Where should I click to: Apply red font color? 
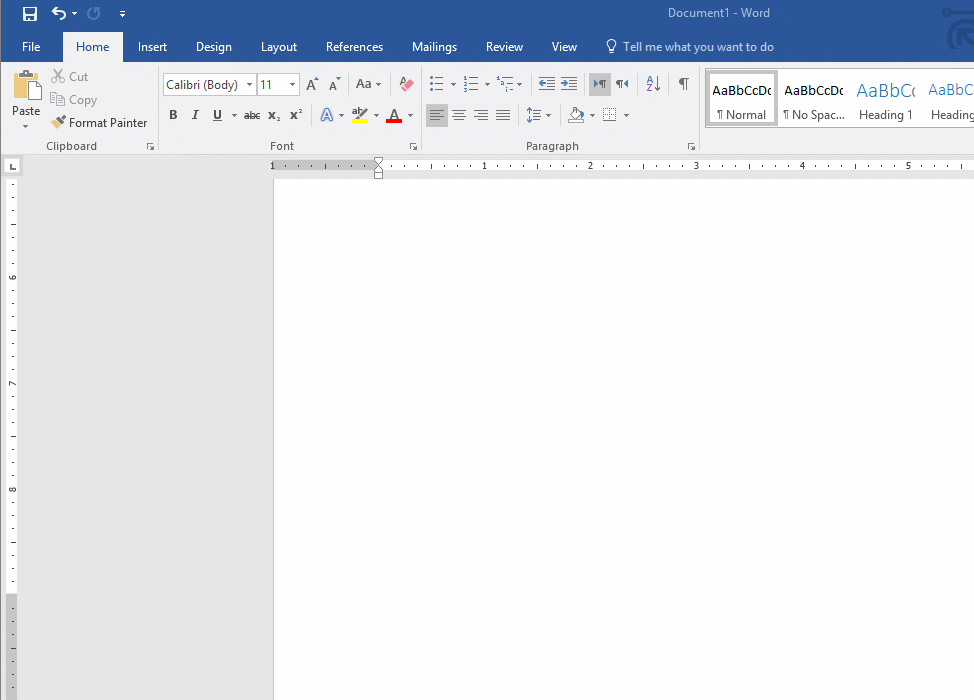[394, 115]
